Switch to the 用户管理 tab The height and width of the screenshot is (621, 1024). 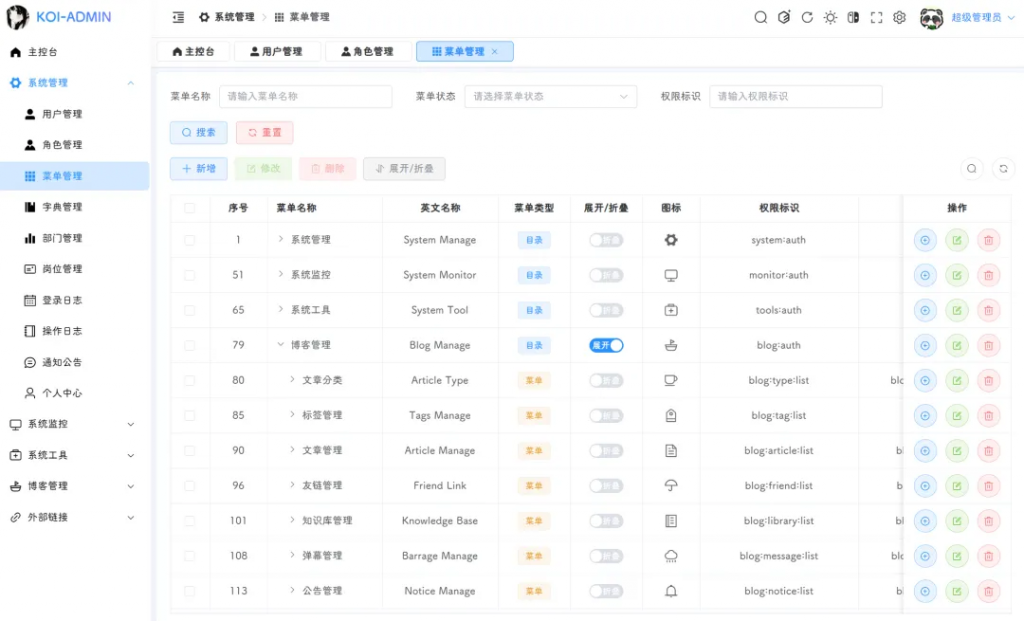(x=277, y=52)
